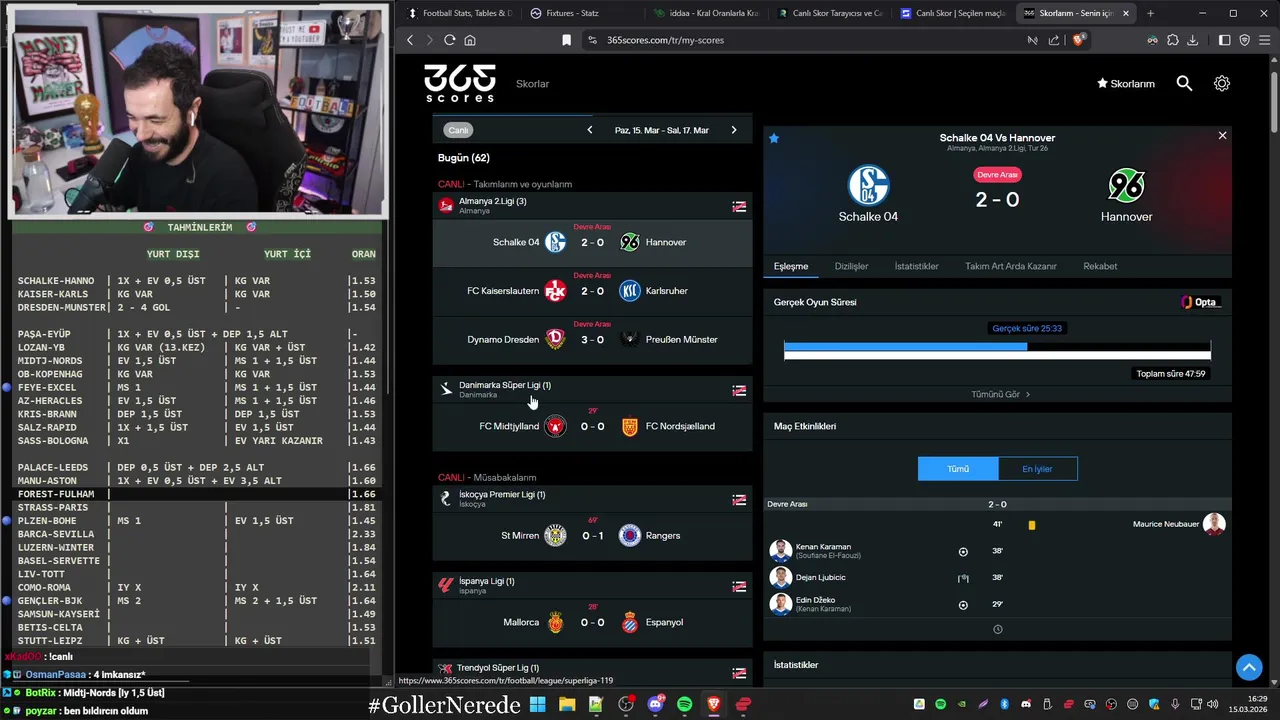The height and width of the screenshot is (720, 1280).
Task: Click the FC Nordsjælland crest in the match list
Action: pos(630,426)
